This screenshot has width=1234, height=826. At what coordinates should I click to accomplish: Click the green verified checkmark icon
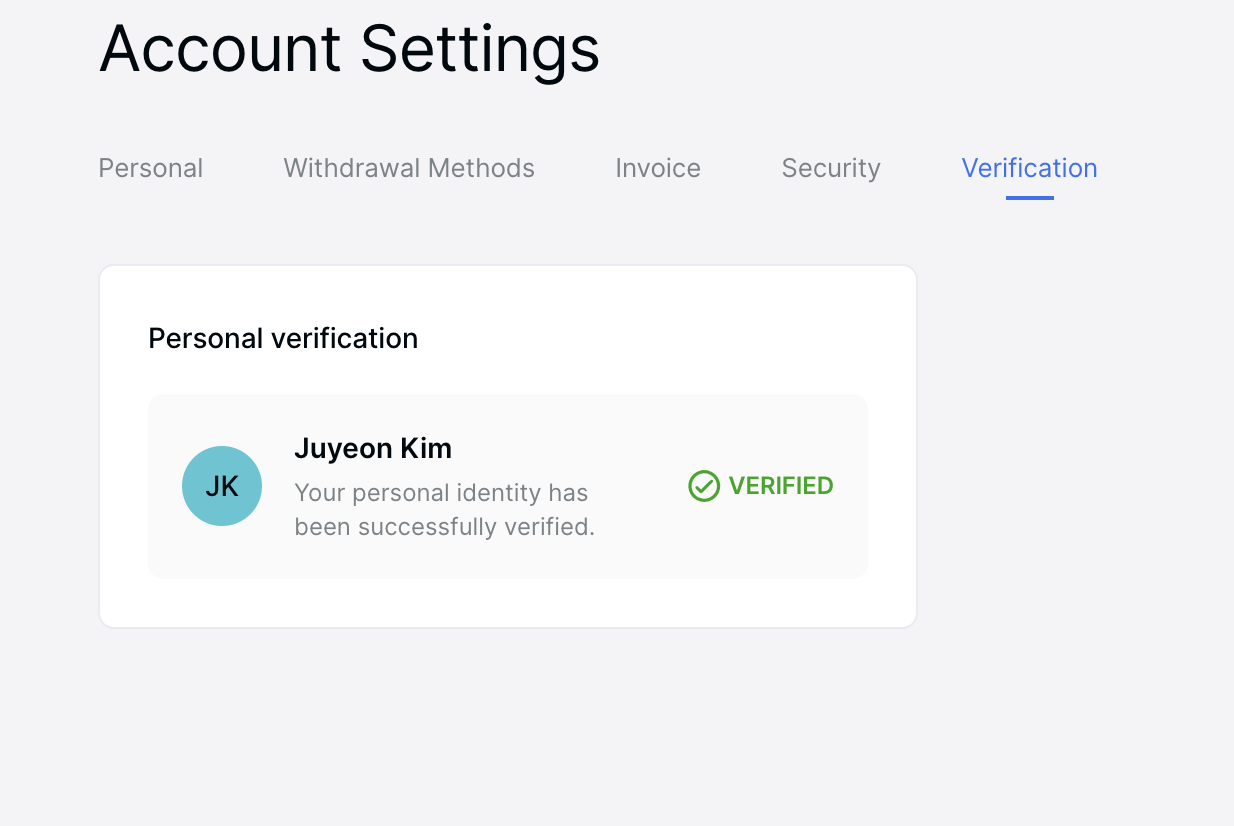[704, 486]
